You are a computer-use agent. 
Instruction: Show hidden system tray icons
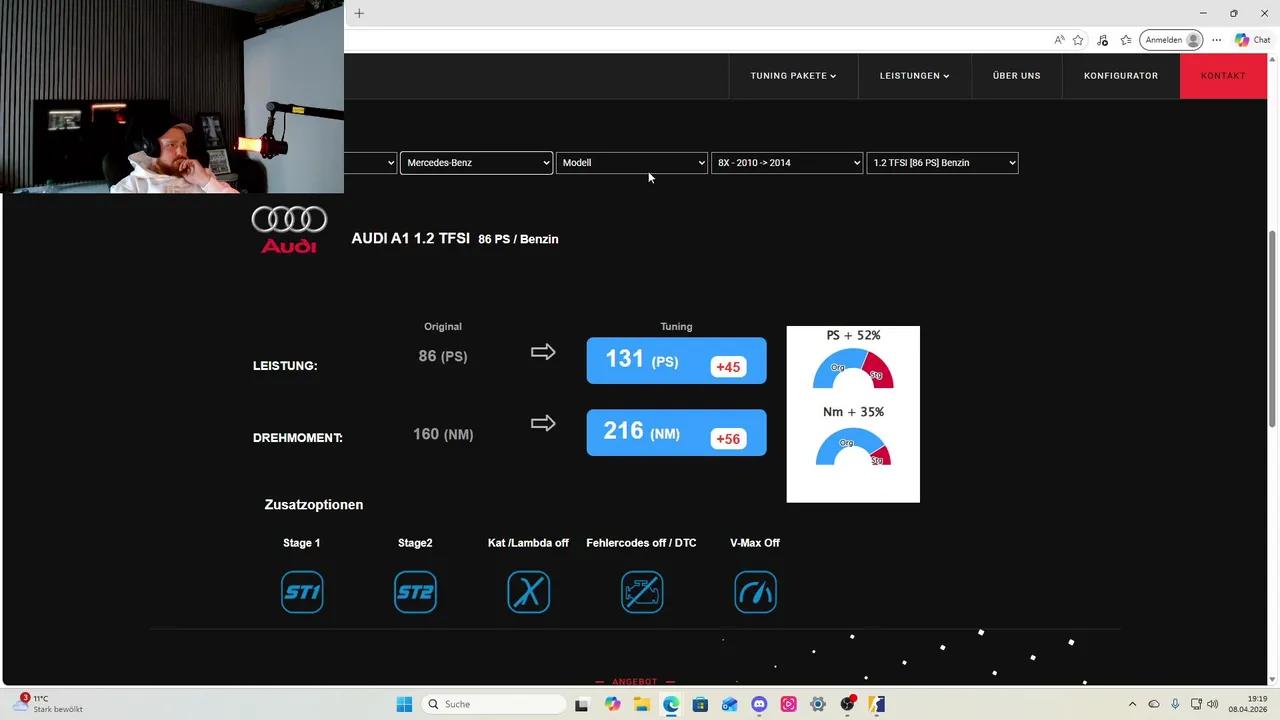(x=1132, y=704)
